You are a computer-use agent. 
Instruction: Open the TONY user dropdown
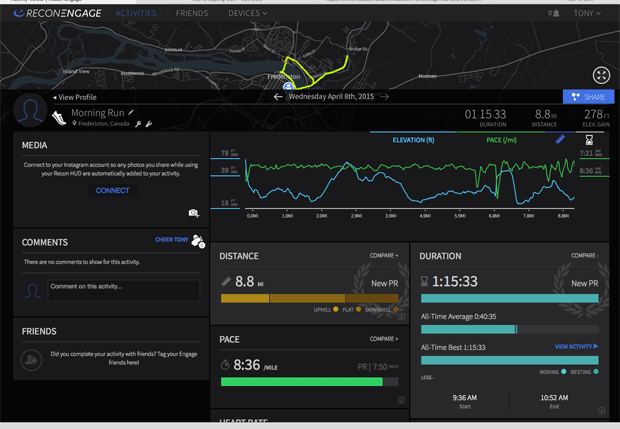pos(587,13)
